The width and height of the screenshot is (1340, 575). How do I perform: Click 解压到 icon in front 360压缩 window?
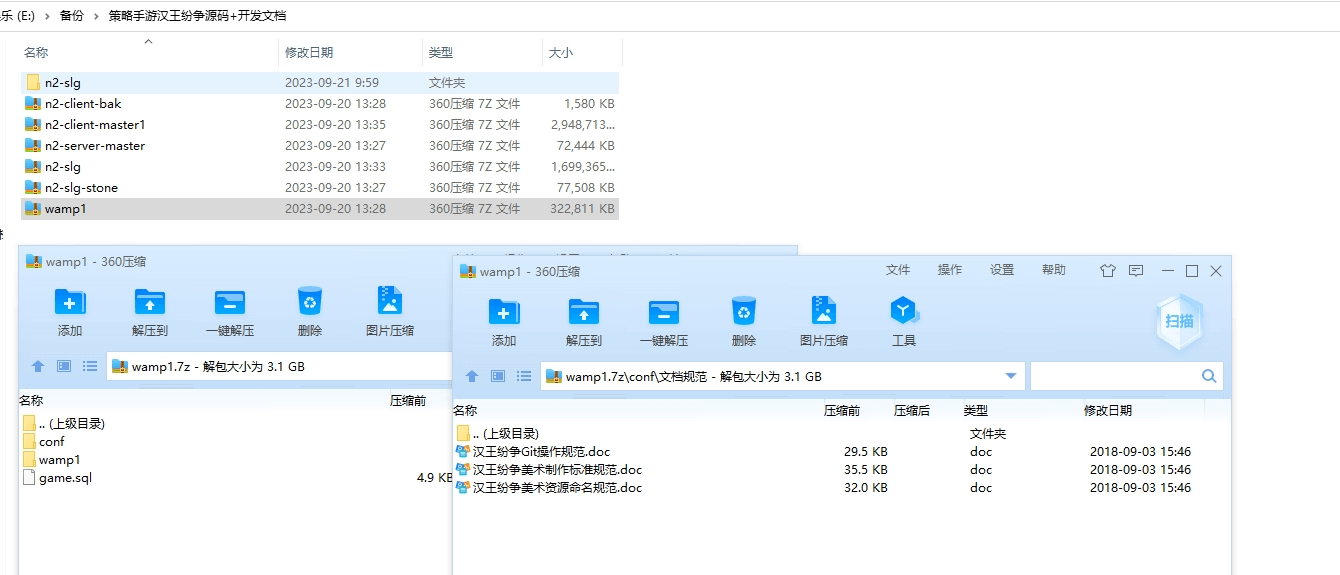584,311
